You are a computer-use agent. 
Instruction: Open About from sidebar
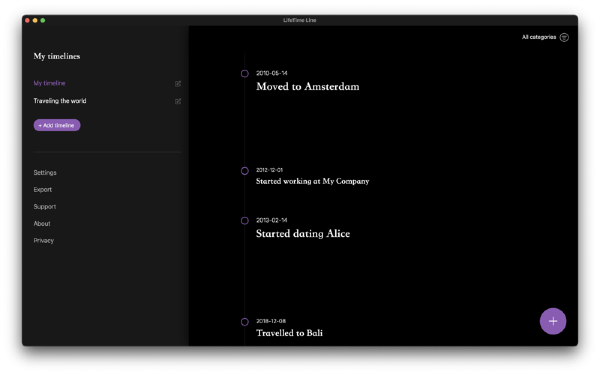(42, 223)
